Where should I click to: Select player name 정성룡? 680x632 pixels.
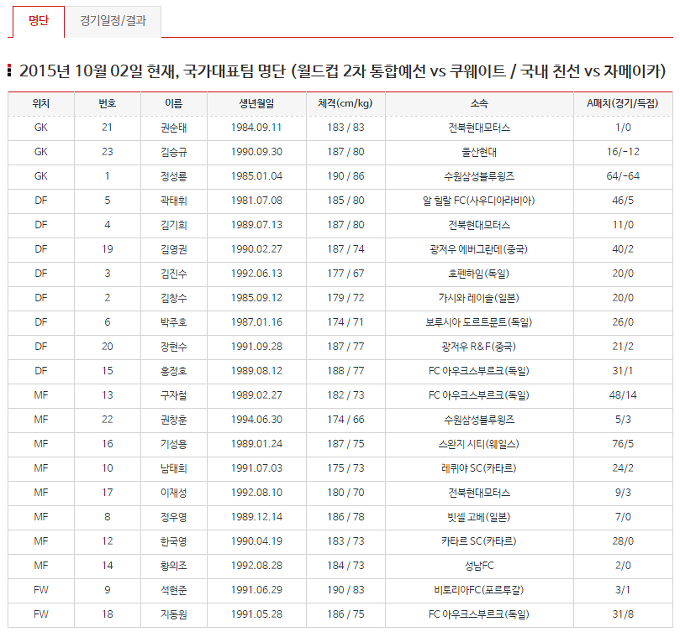click(173, 177)
